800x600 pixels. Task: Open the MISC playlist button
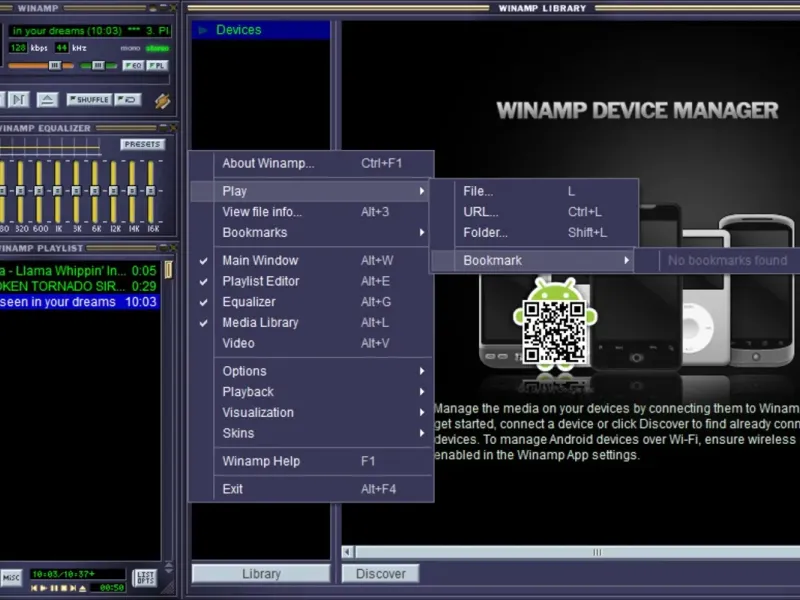coord(11,578)
